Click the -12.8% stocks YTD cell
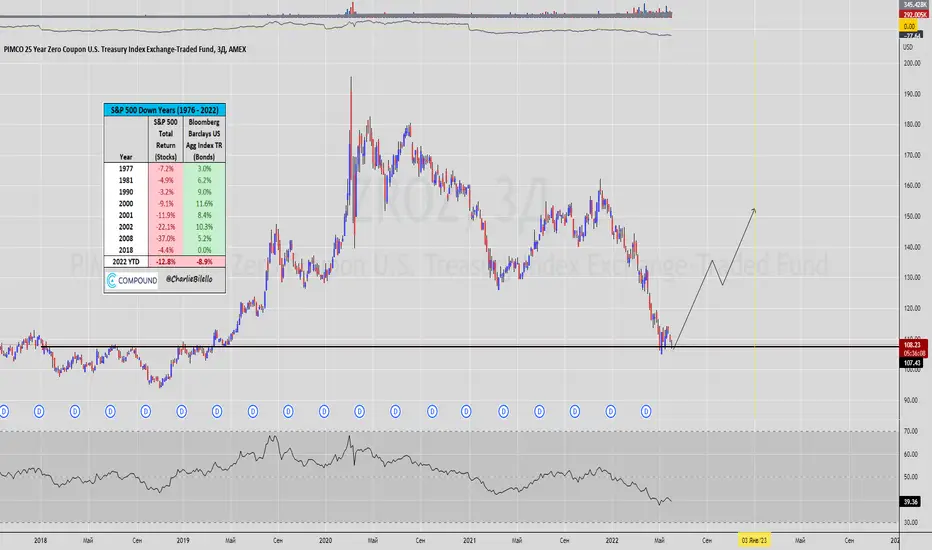The image size is (932, 550). (166, 262)
